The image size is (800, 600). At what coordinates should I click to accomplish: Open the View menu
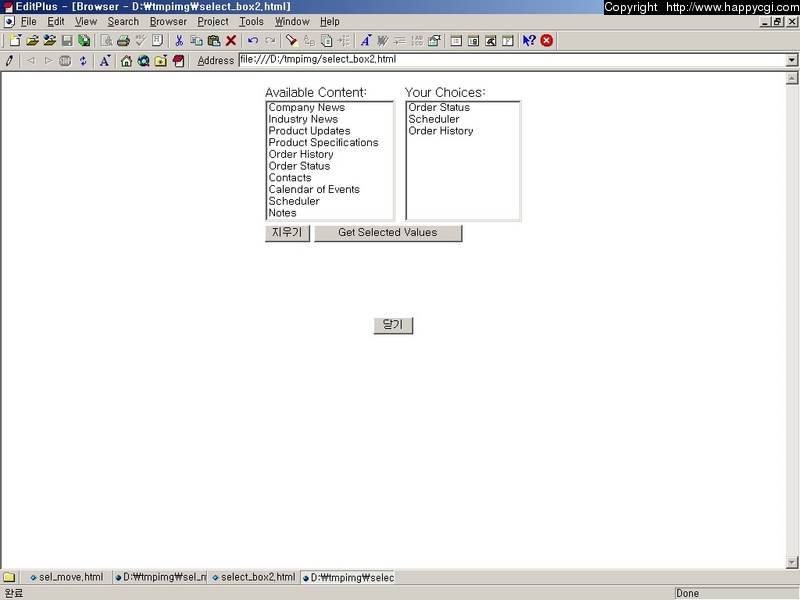(86, 21)
